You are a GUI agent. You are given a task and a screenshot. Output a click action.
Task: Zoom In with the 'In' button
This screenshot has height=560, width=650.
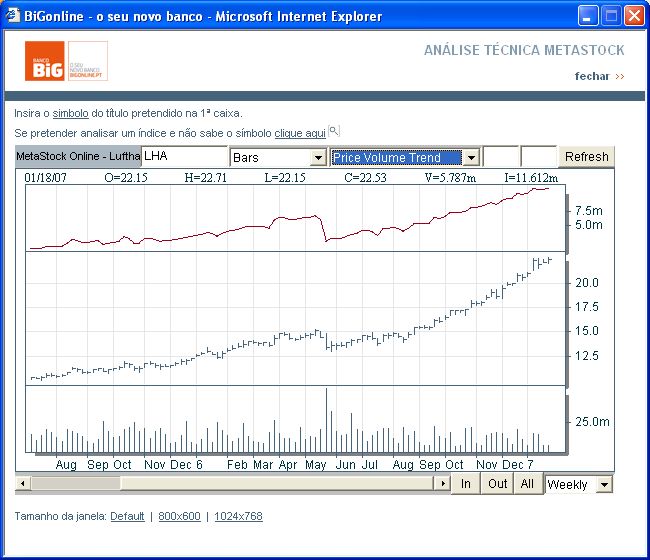pos(466,484)
